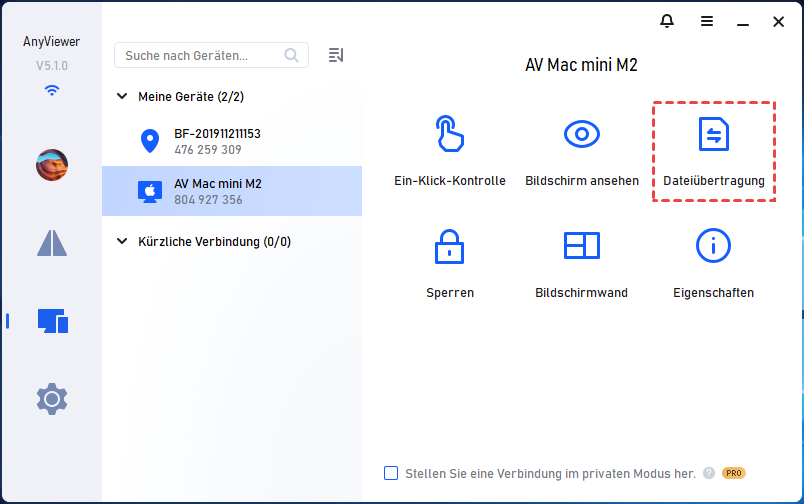Click the Sperren lock icon

click(449, 246)
